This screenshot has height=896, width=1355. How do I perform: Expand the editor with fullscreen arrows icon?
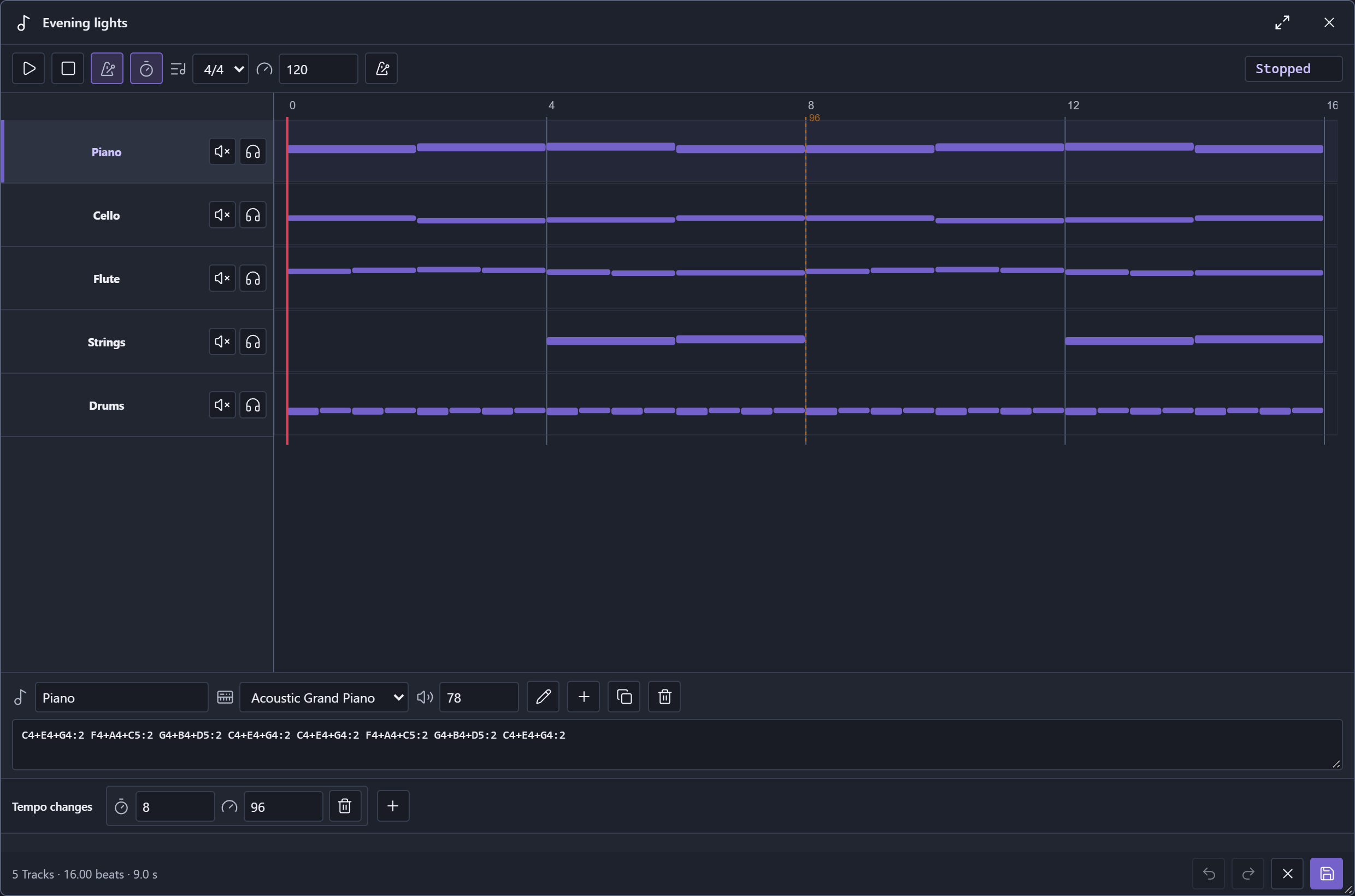point(1282,22)
